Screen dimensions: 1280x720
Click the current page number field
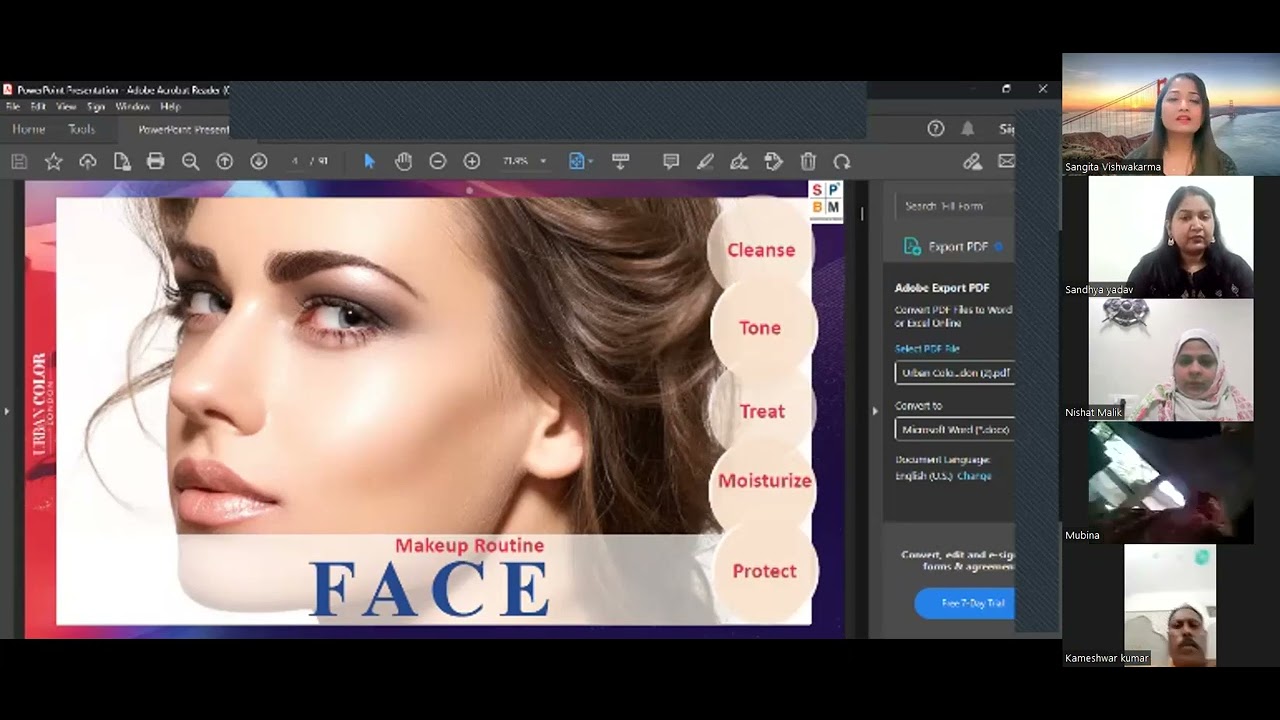click(x=295, y=161)
